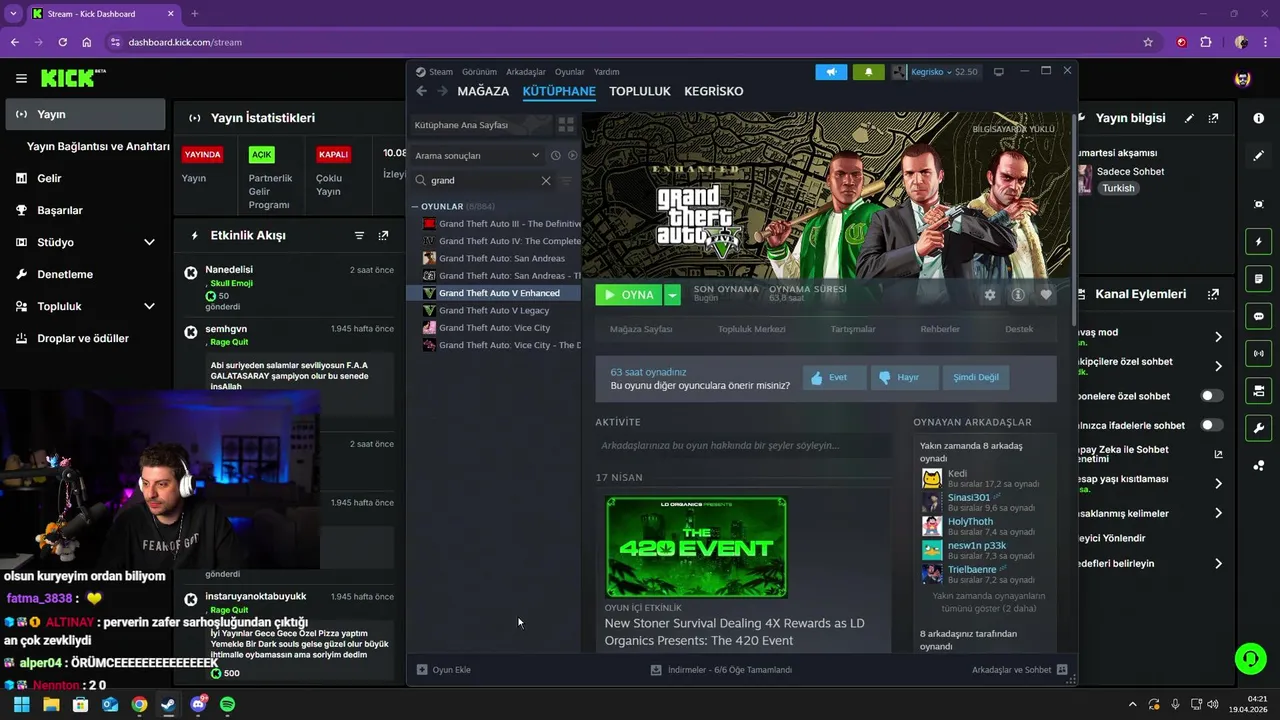Select Grand Theft Auto: Vice City
This screenshot has height=720, width=1280.
[x=494, y=328]
